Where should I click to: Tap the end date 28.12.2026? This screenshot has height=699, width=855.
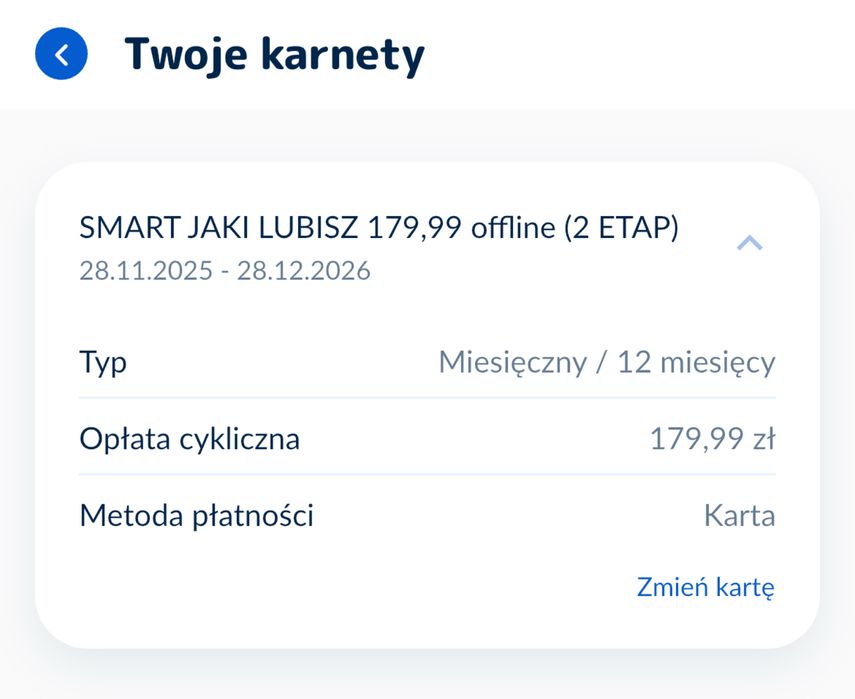point(303,271)
